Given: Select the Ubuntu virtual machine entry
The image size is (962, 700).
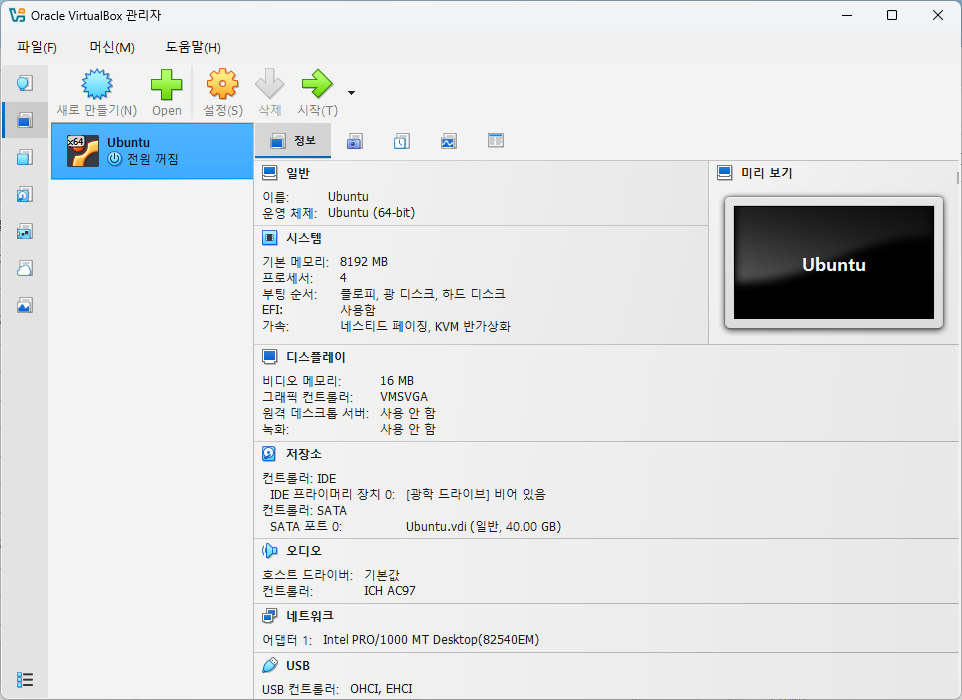Looking at the screenshot, I should (x=152, y=151).
